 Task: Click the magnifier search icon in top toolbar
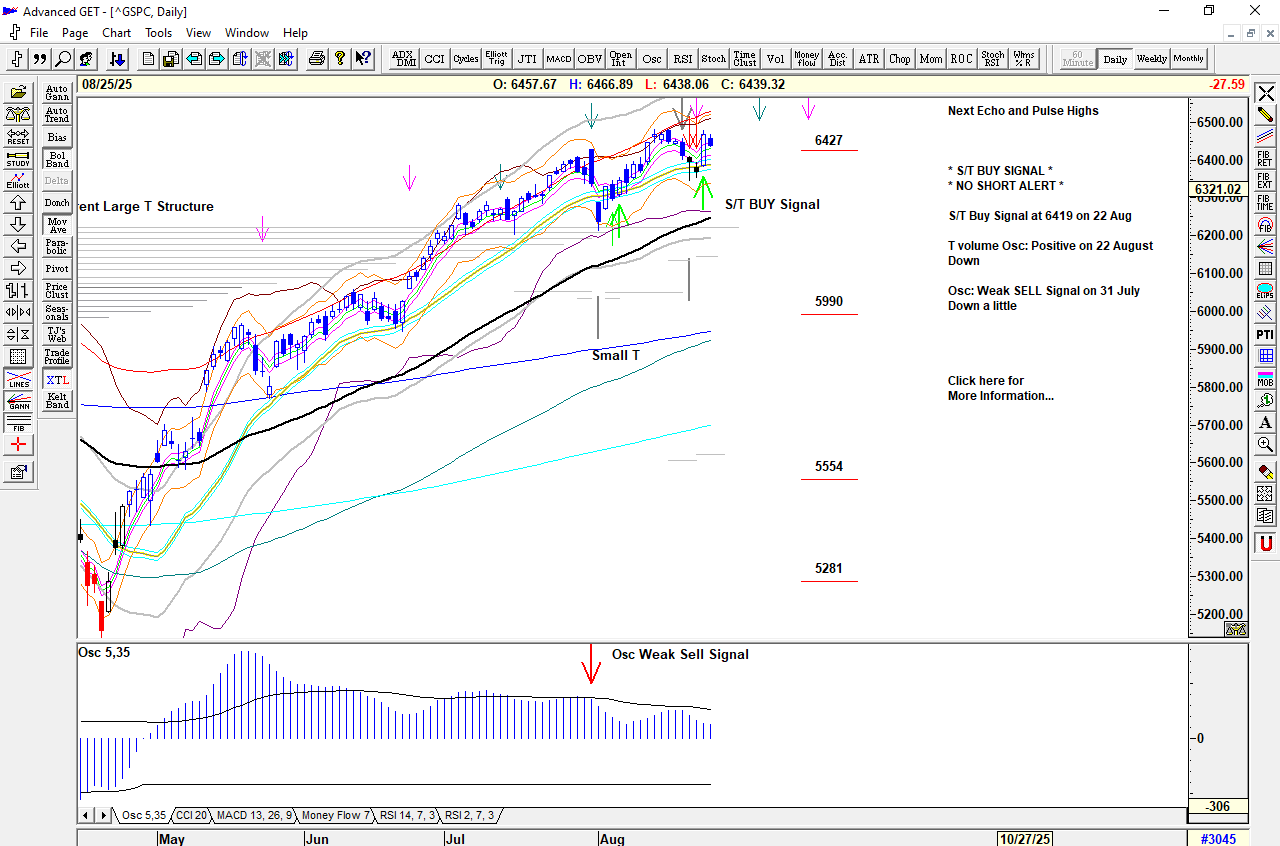tap(63, 59)
